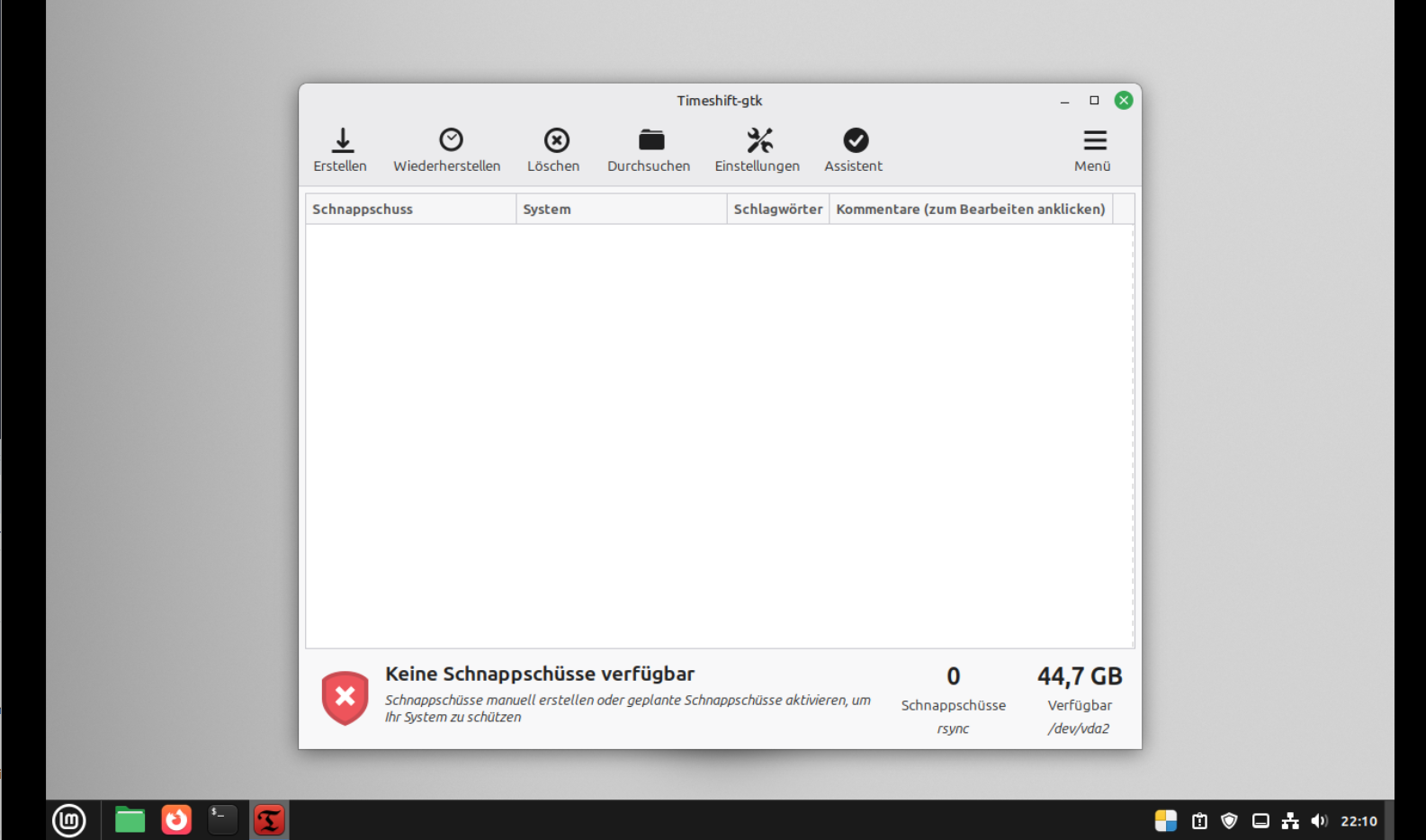Click the volume speaker tray icon

pyautogui.click(x=1319, y=820)
